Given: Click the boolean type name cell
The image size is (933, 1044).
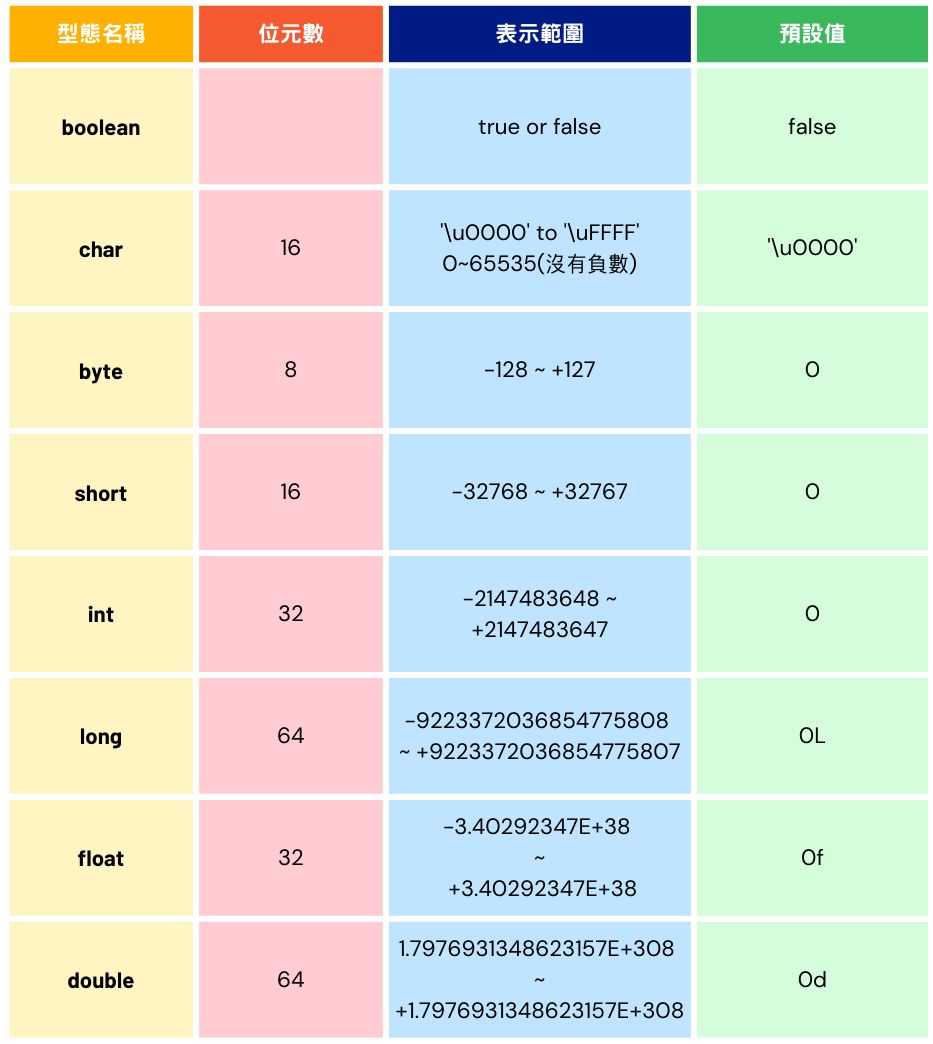Looking at the screenshot, I should coord(101,127).
